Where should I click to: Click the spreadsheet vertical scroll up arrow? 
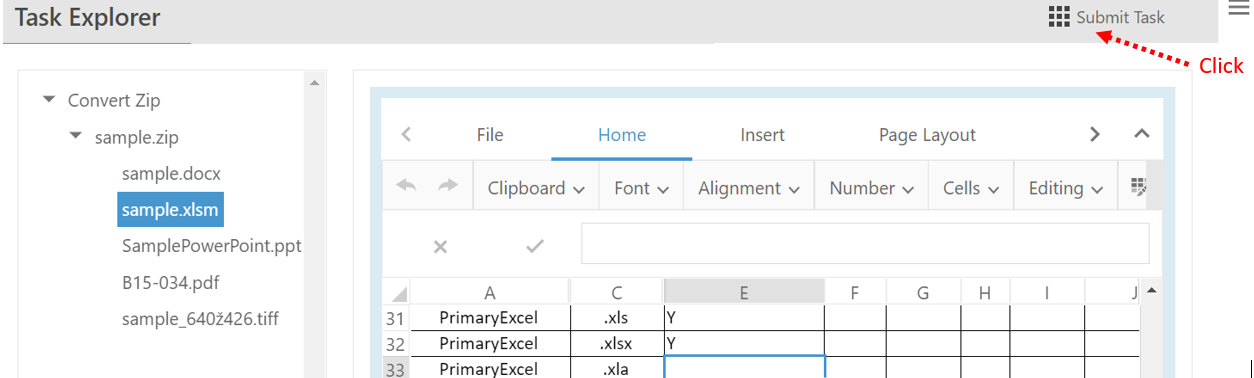(1151, 291)
